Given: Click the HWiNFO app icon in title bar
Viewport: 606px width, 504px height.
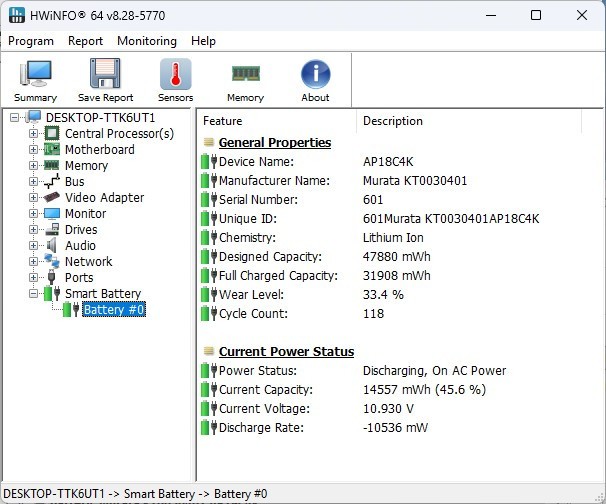Looking at the screenshot, I should [17, 15].
